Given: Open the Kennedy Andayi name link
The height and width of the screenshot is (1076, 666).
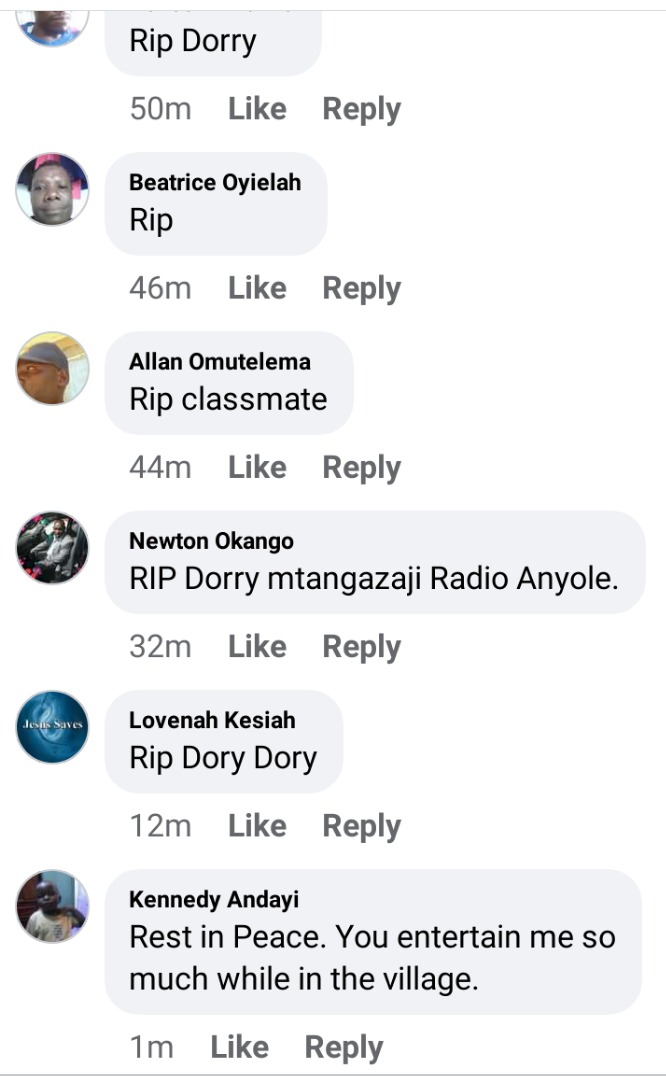Looking at the screenshot, I should (x=214, y=900).
